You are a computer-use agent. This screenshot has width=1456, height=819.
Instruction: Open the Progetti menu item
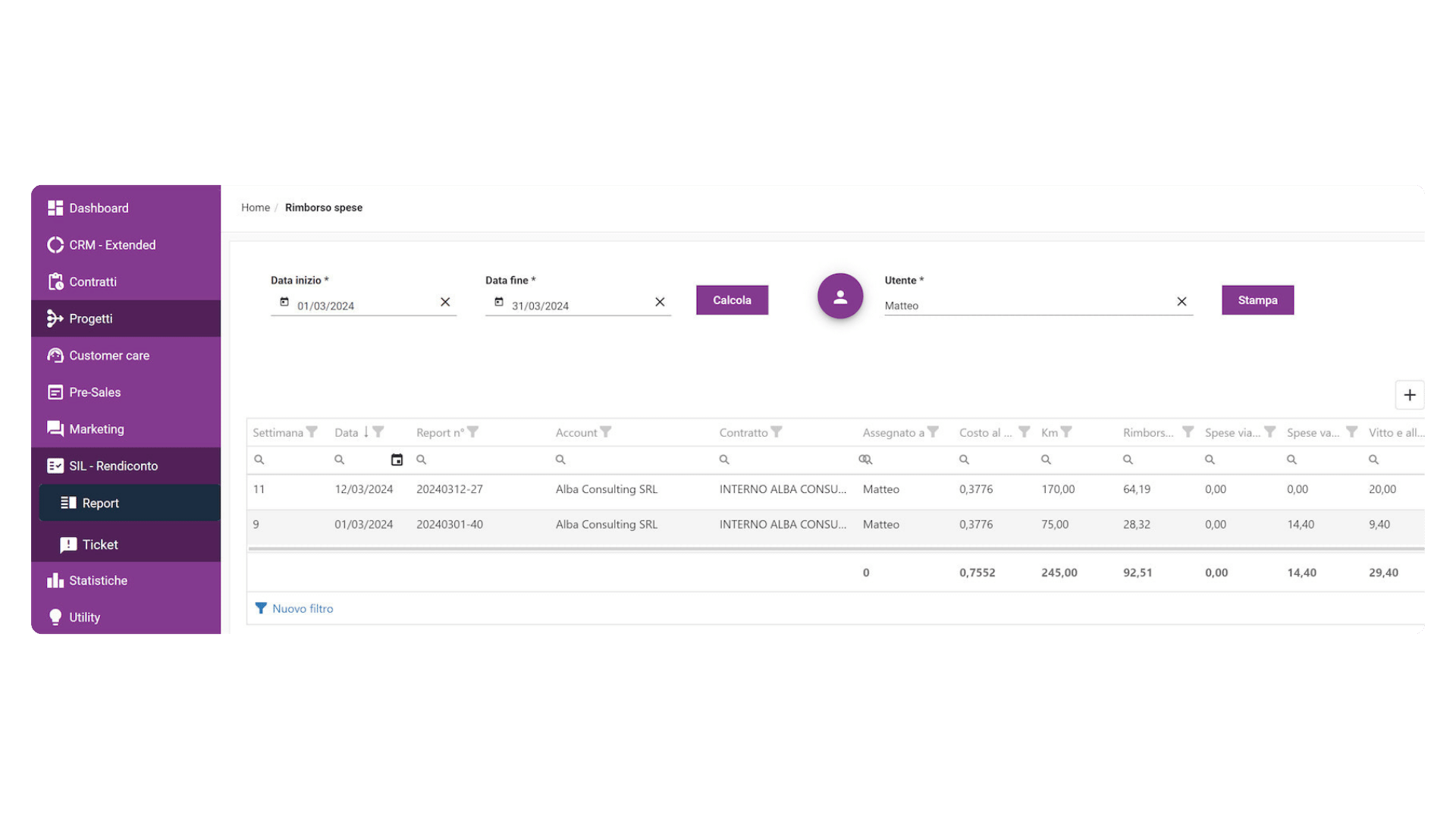click(126, 318)
